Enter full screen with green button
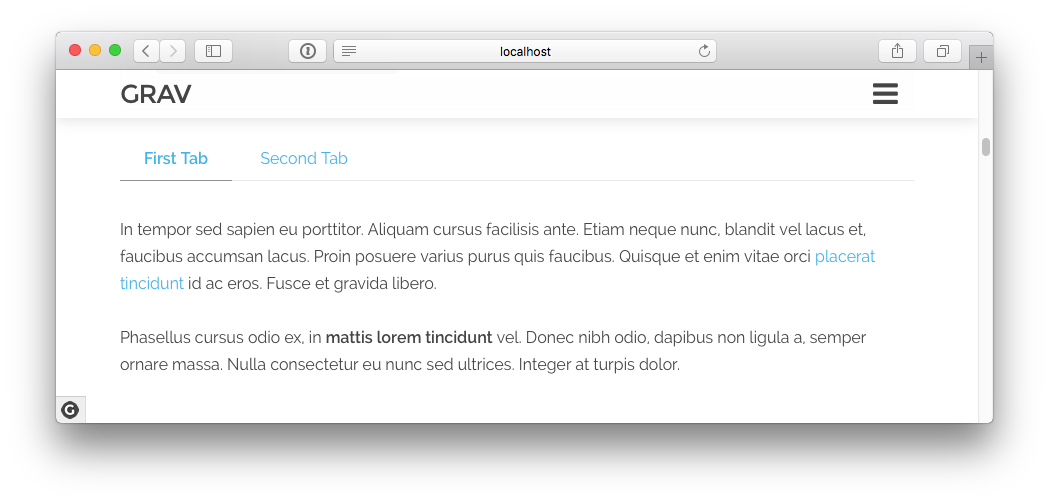The image size is (1049, 503). coord(115,50)
